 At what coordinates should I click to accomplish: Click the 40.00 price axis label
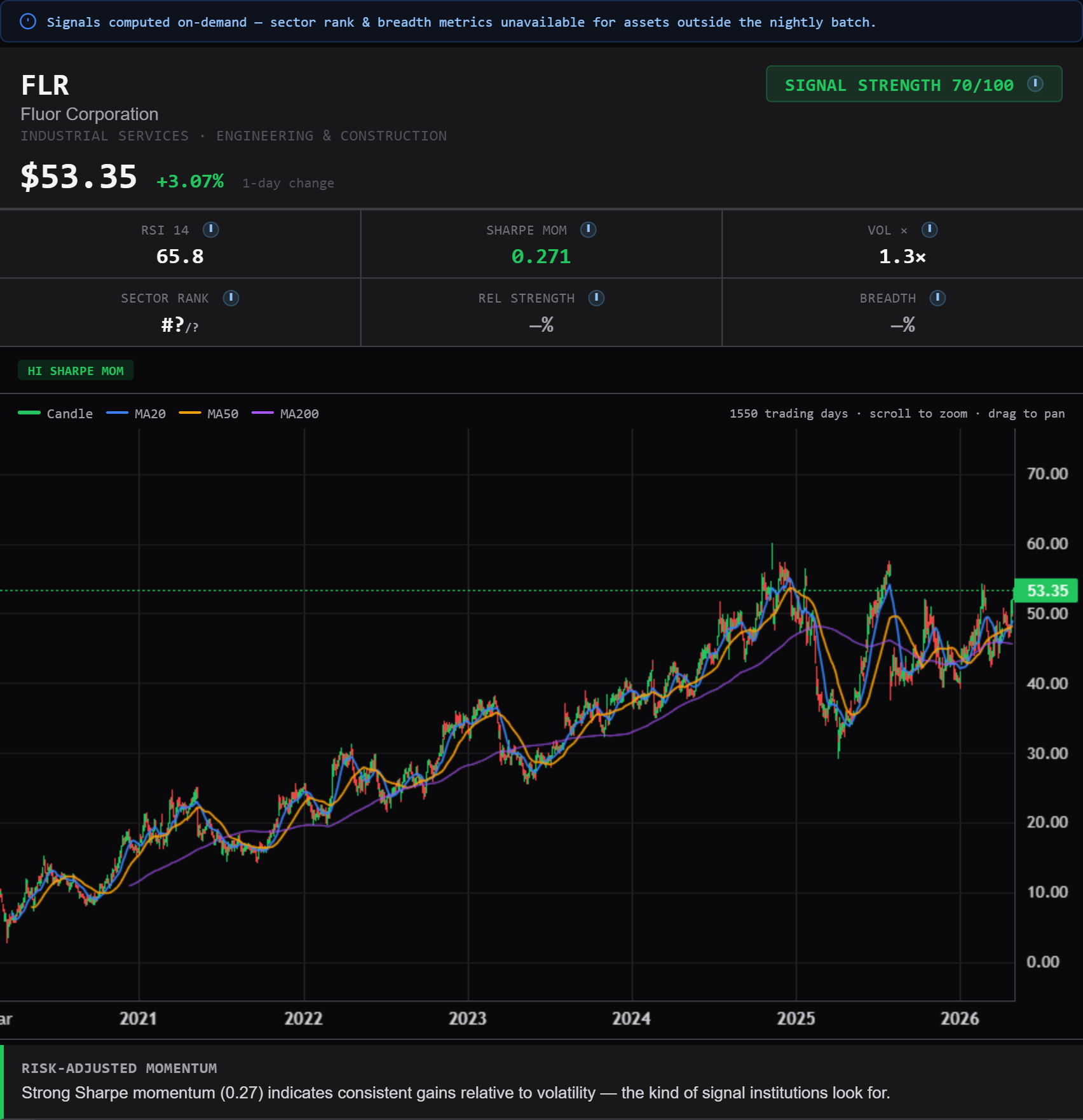(1047, 683)
